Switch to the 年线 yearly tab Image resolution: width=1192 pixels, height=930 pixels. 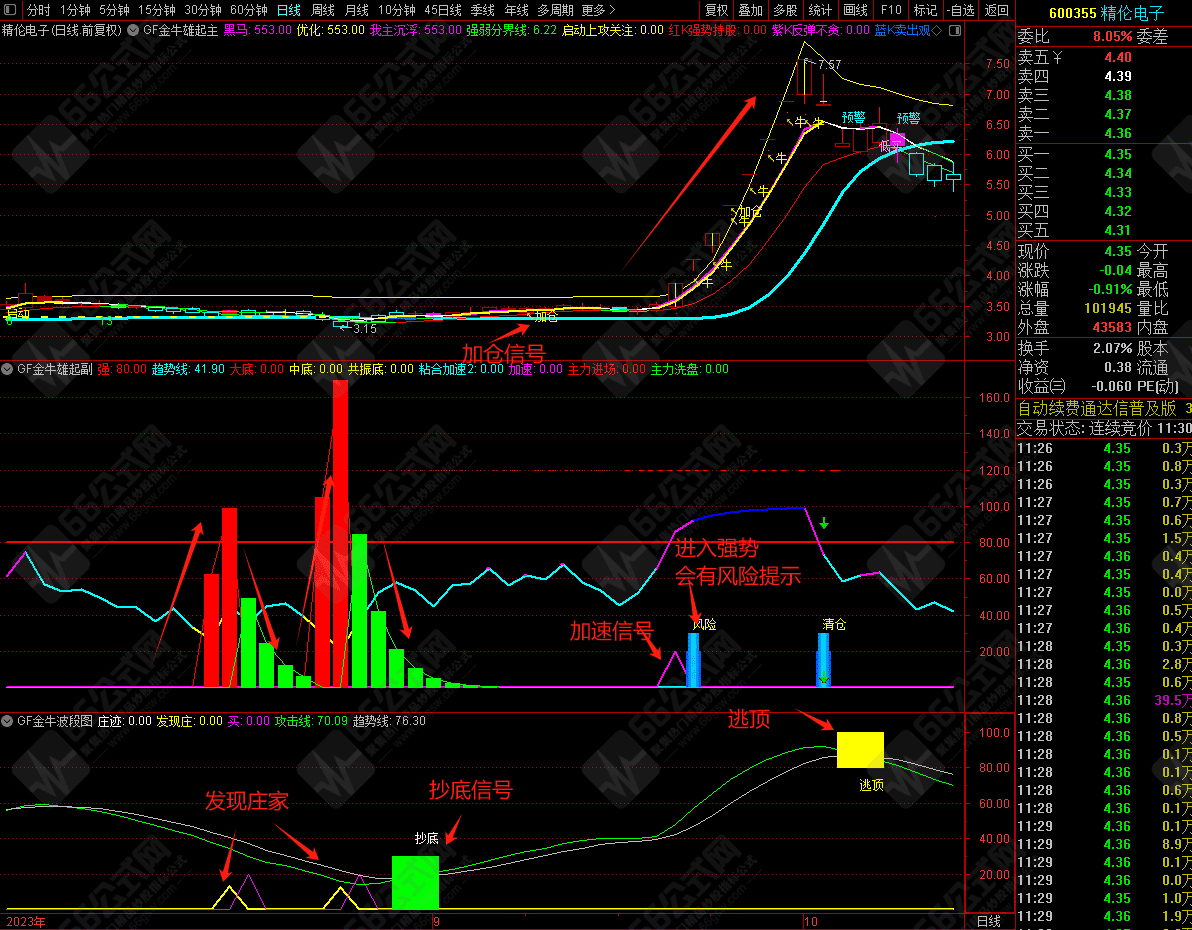click(x=517, y=10)
